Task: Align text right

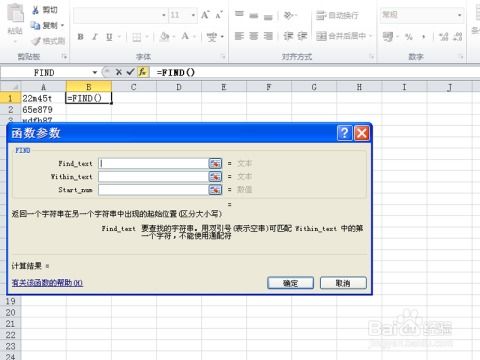Action: [268, 36]
